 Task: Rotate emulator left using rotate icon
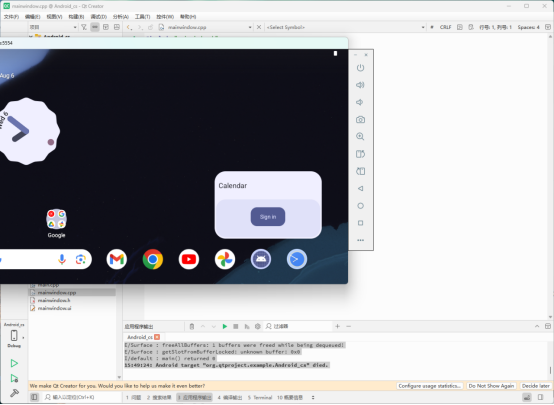coord(360,154)
